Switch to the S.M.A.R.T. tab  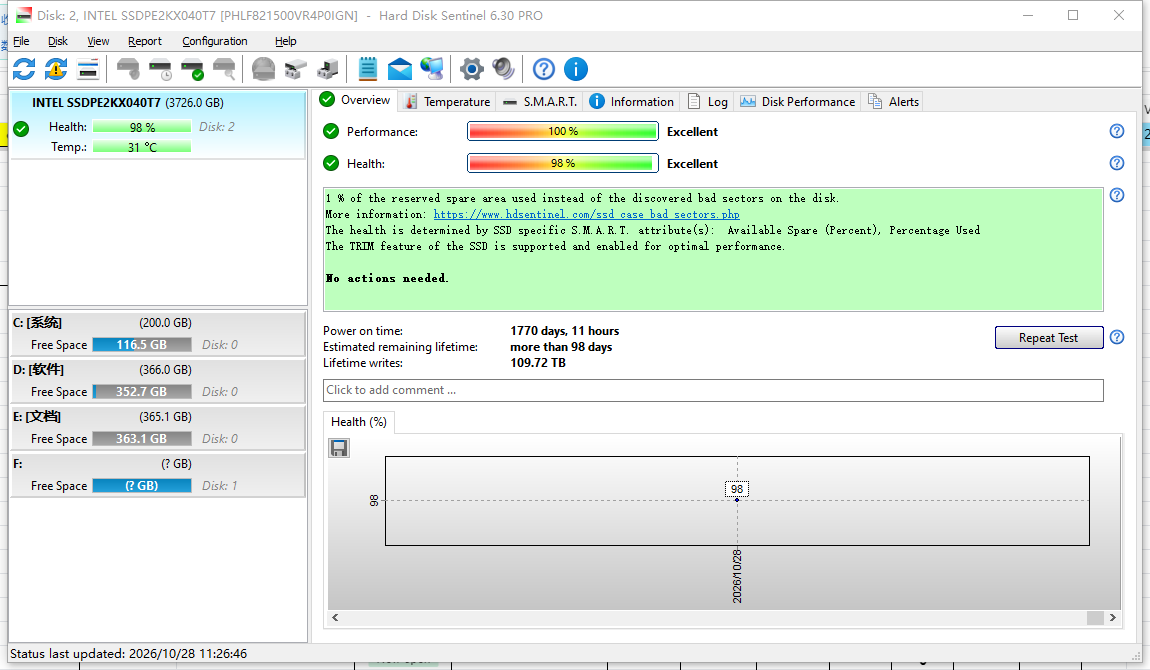click(x=541, y=102)
